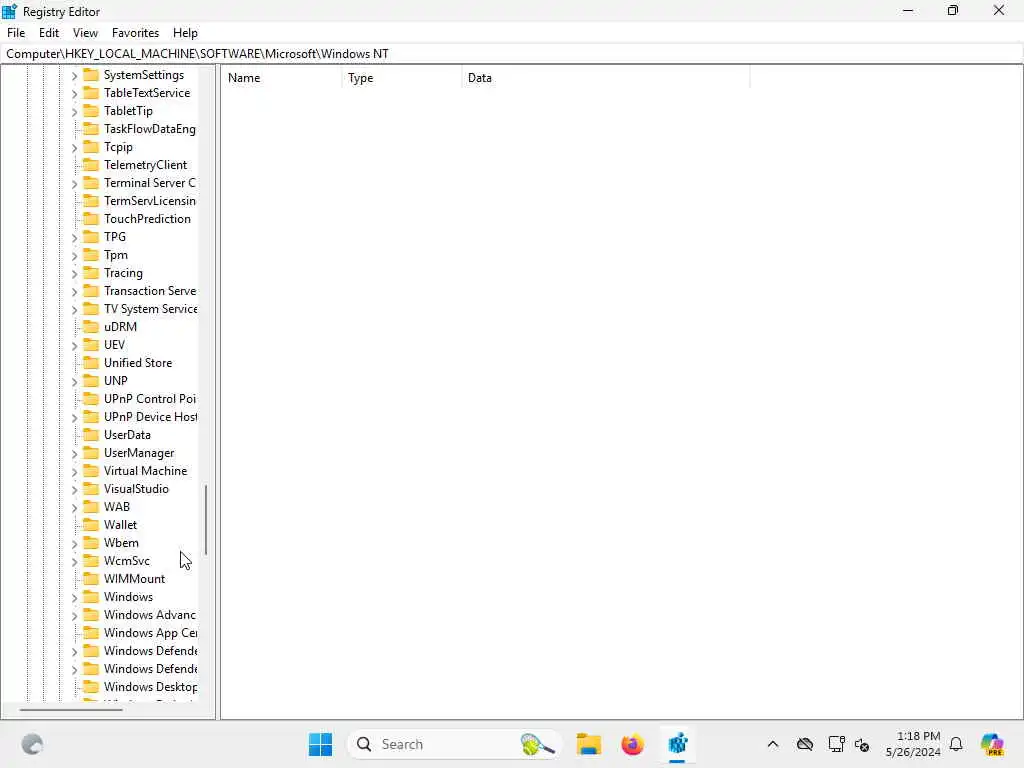Click the Registry Editor title bar icon
The width and height of the screenshot is (1024, 768).
(9, 11)
